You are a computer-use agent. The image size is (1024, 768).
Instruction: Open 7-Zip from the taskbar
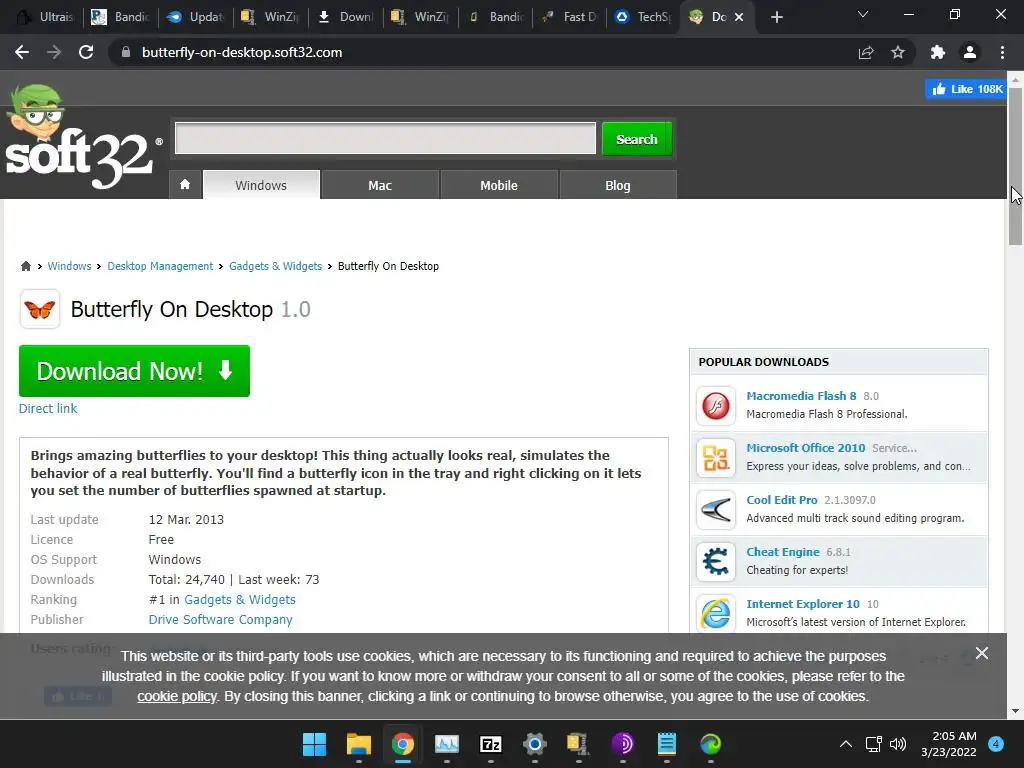tap(490, 744)
